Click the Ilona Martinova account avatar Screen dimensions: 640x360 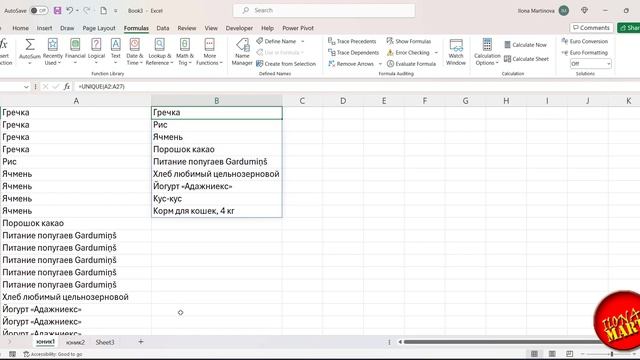[x=564, y=11]
